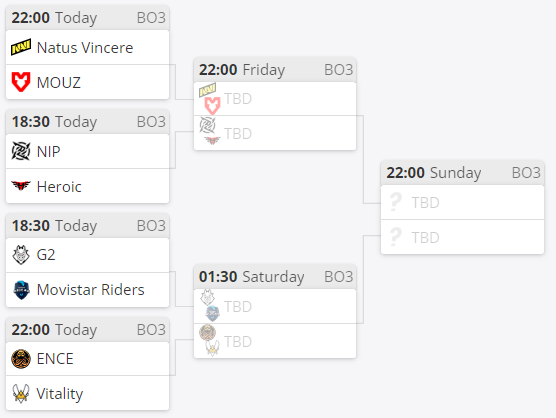
Task: Click the top TBD slot in Sunday final
Action: click(x=462, y=202)
